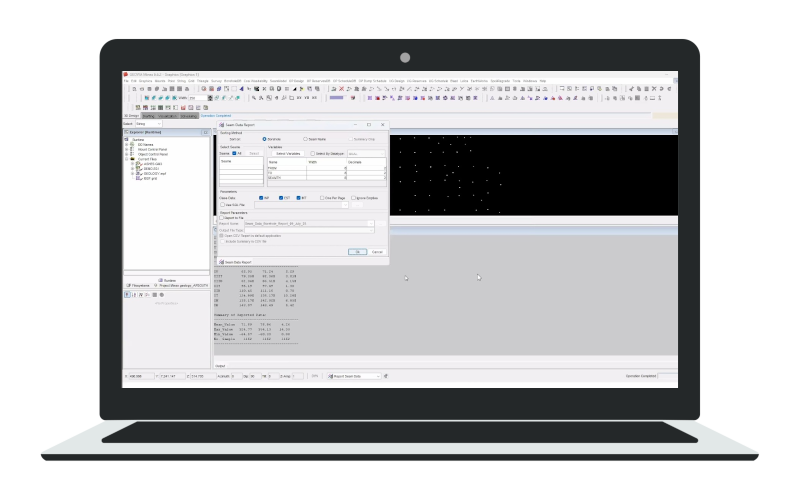Click the Dip value field in the status bar
Screen dimensions: 800x500
[x=255, y=376]
